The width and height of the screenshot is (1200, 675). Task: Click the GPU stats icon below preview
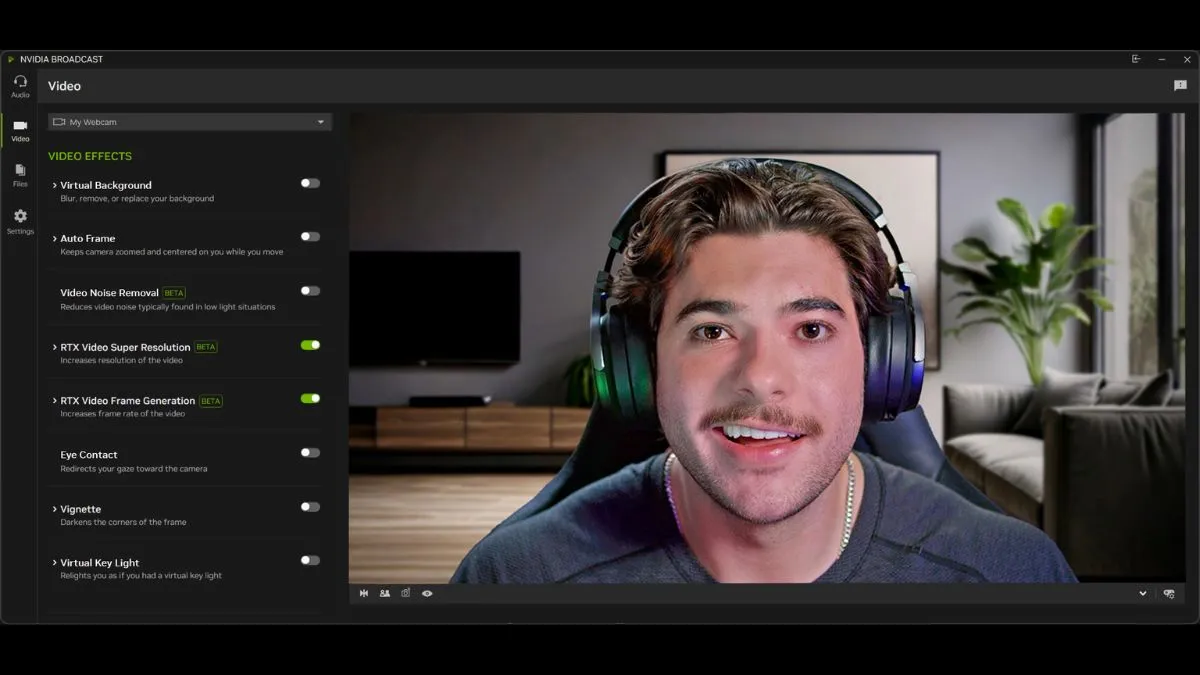(1169, 593)
